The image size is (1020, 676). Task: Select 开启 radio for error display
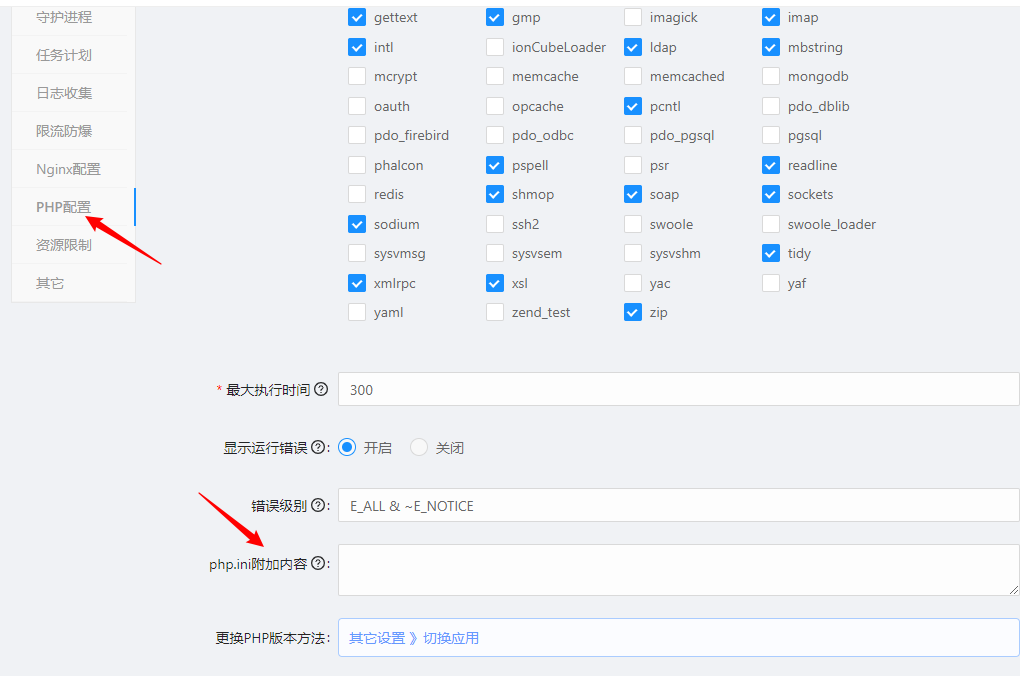coord(347,448)
